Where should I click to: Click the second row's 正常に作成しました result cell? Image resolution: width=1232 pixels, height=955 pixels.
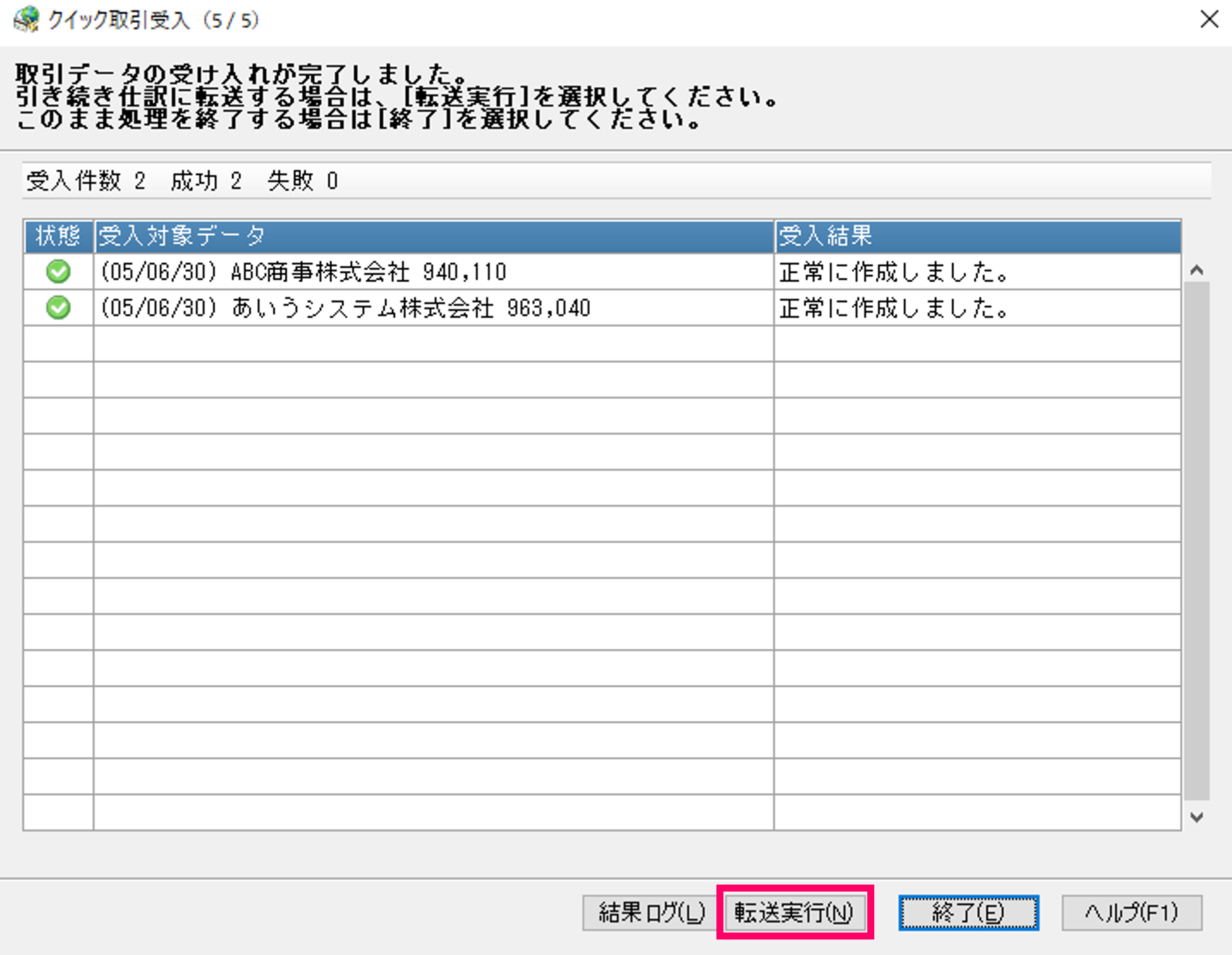click(x=977, y=308)
